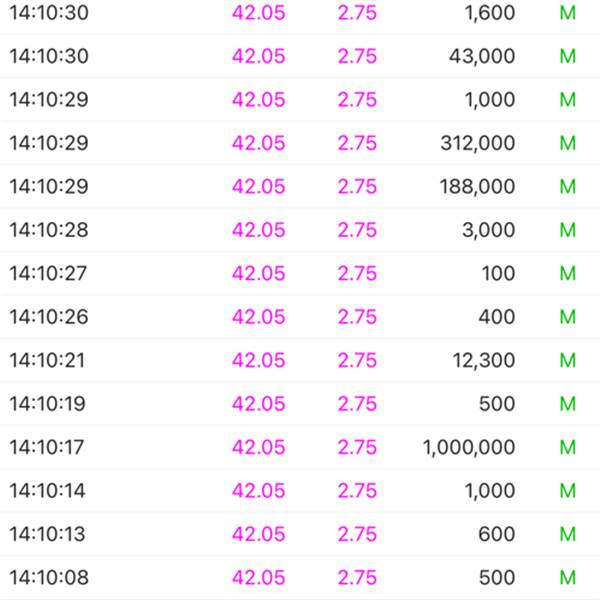Select the 14:10:29 trade of 1,000 shares
This screenshot has width=600, height=600.
coord(300,99)
